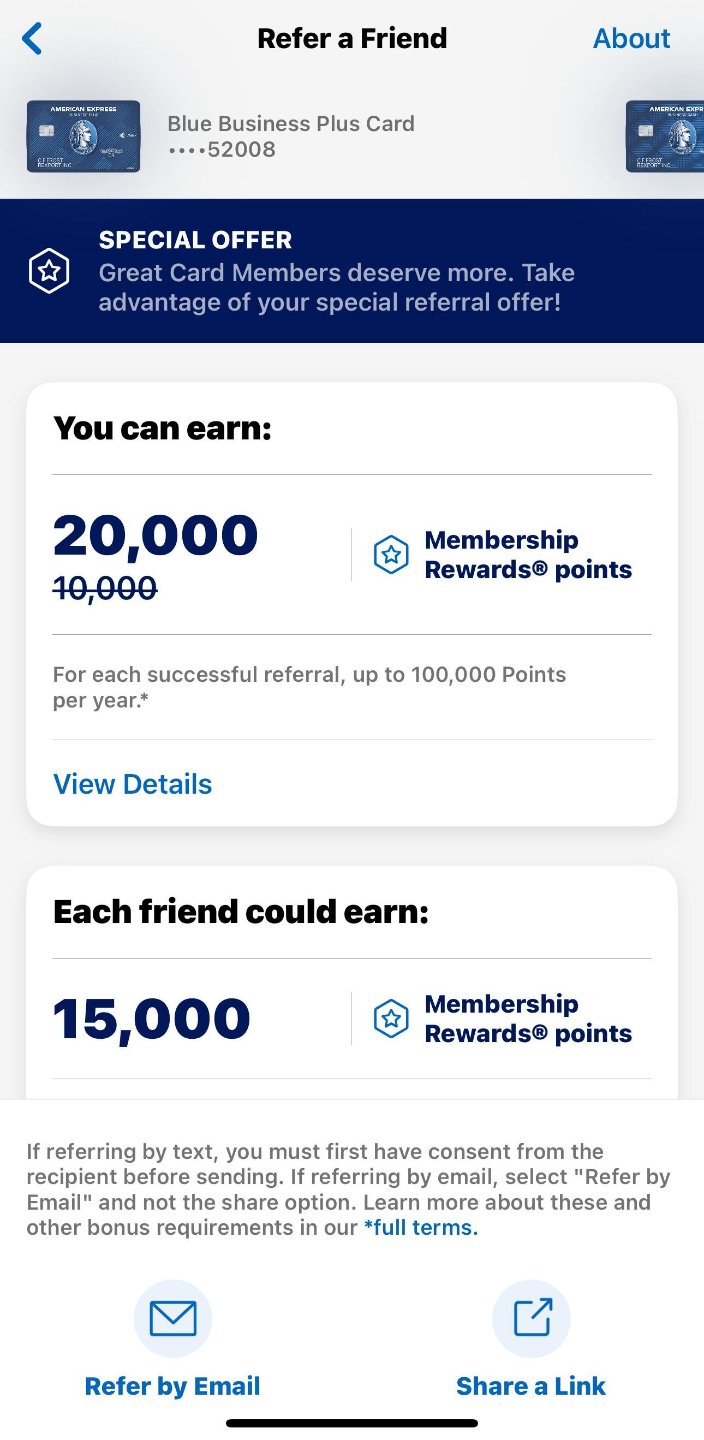Select the Blue Business Plus Card image
The image size is (704, 1440).
(83, 136)
